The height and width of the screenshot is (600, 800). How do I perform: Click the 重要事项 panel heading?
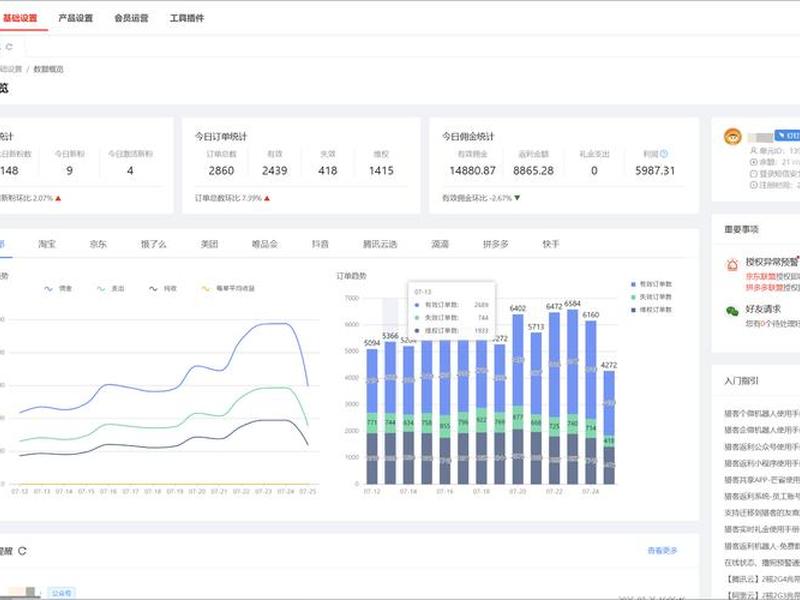coord(741,229)
